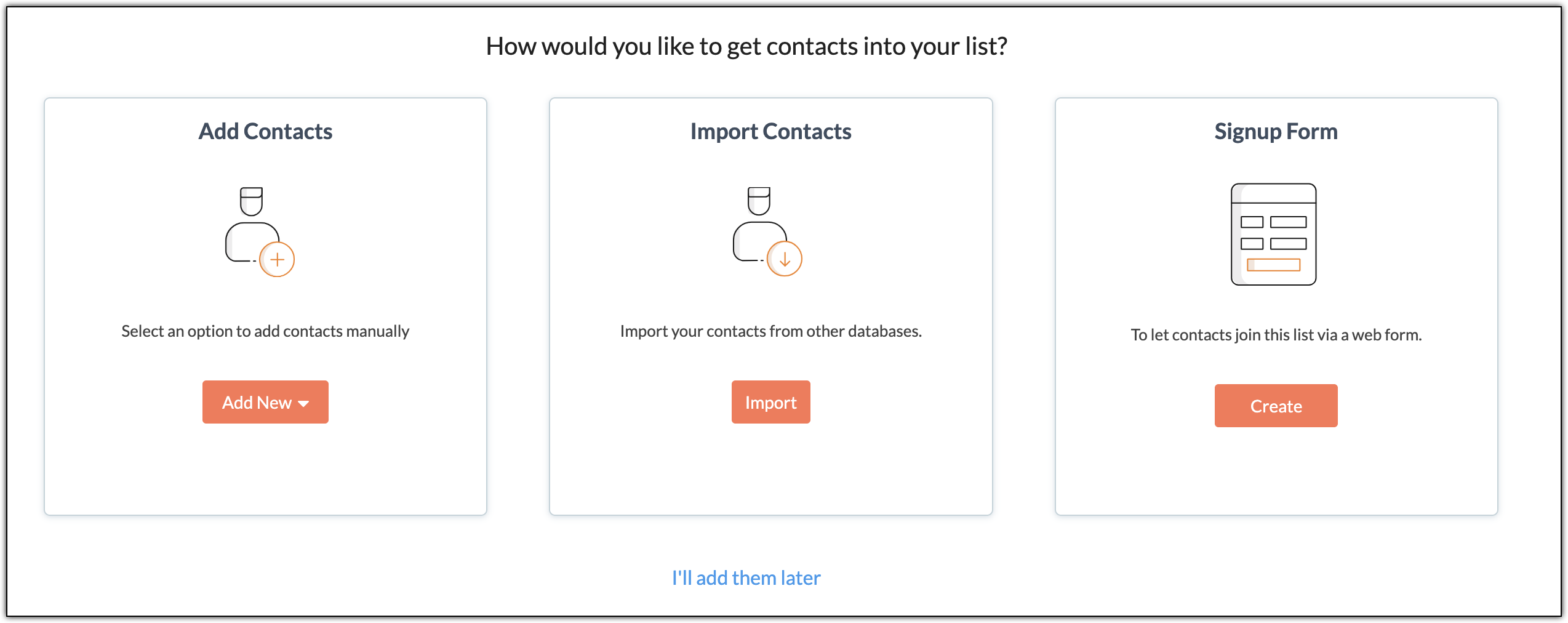Click the Import button
Screen dimensions: 1568x623
pyautogui.click(x=771, y=402)
